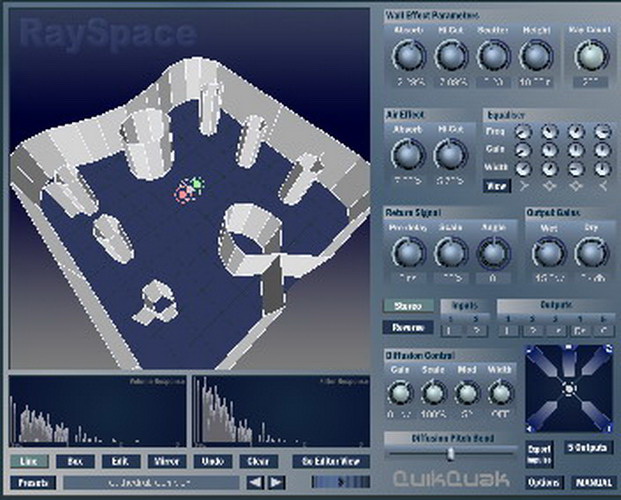This screenshot has height=500, width=621.
Task: Click the Return Signal Scale knob
Action: pyautogui.click(x=451, y=252)
